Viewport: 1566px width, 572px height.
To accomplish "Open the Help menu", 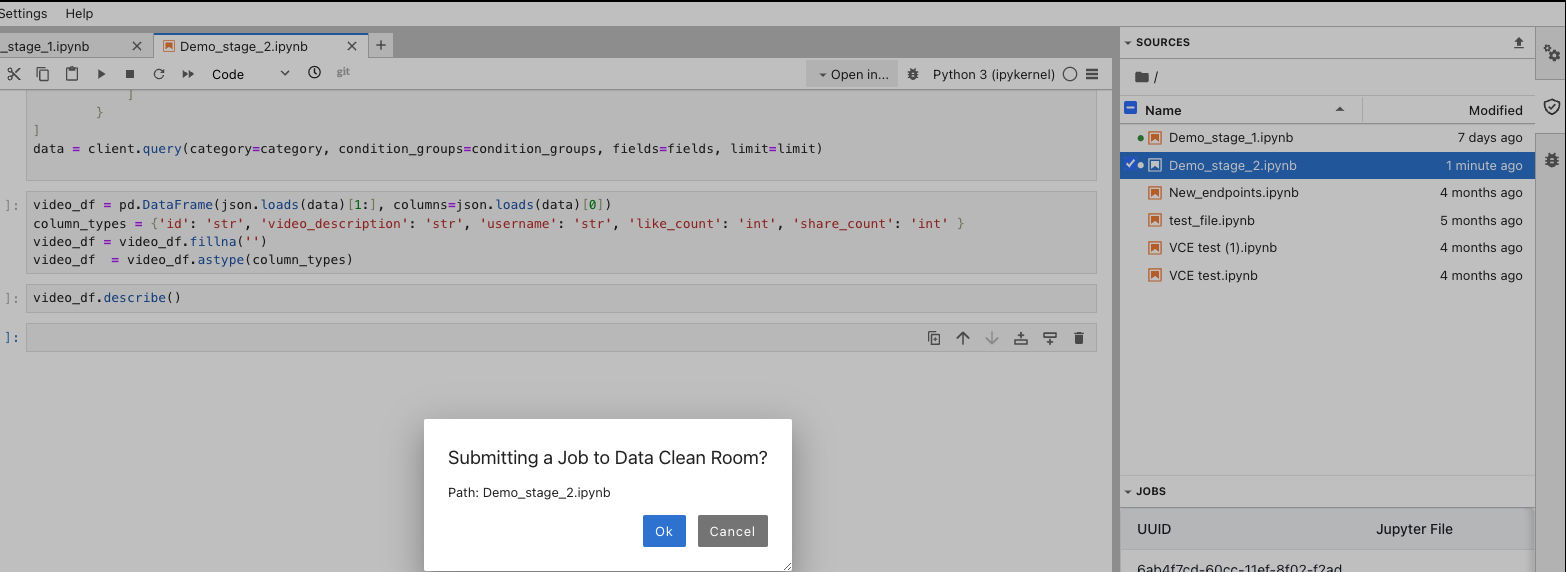I will tap(79, 14).
